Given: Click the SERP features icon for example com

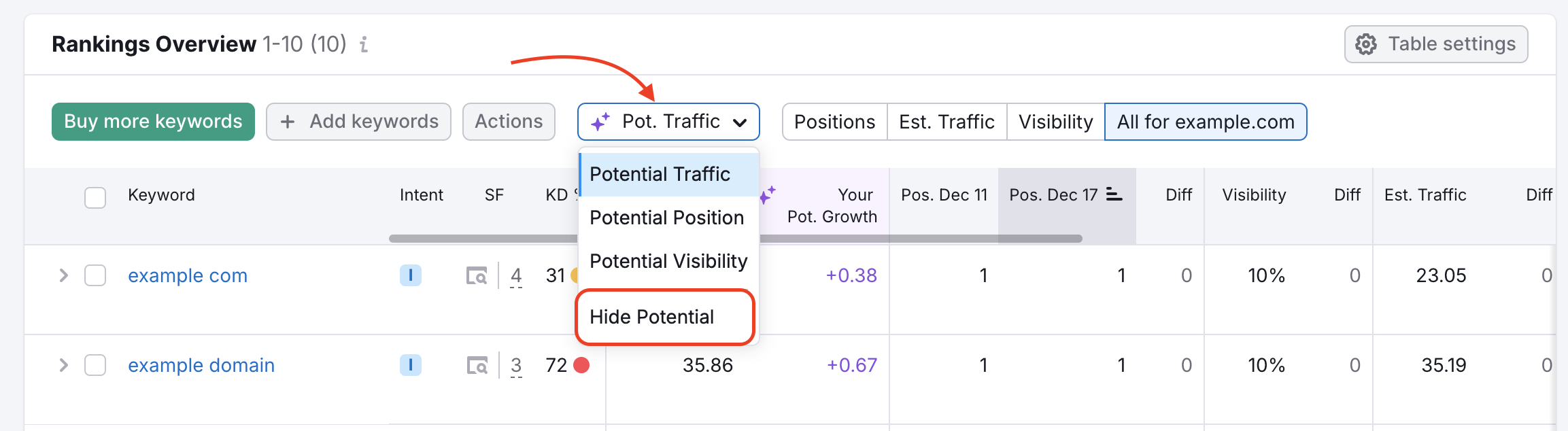Looking at the screenshot, I should click(477, 276).
